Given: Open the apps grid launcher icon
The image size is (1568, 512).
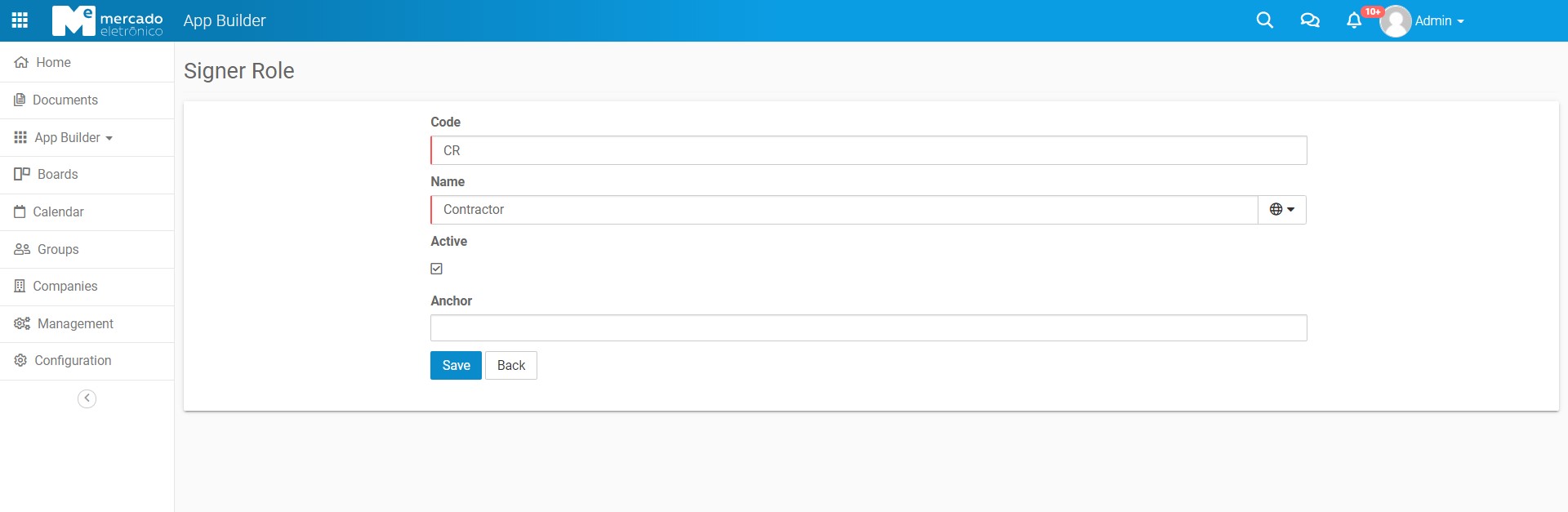Looking at the screenshot, I should [x=20, y=20].
